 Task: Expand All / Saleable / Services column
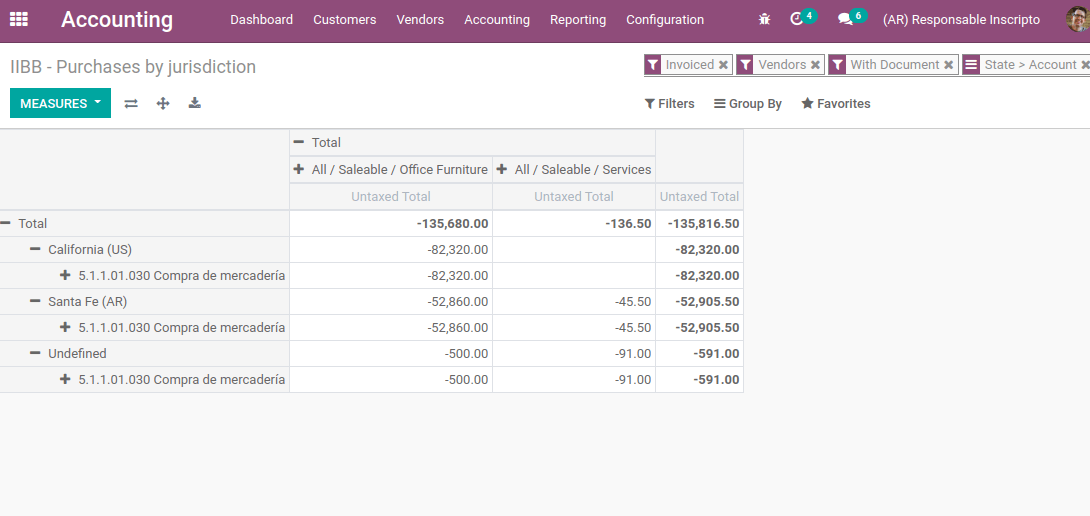coord(574,170)
